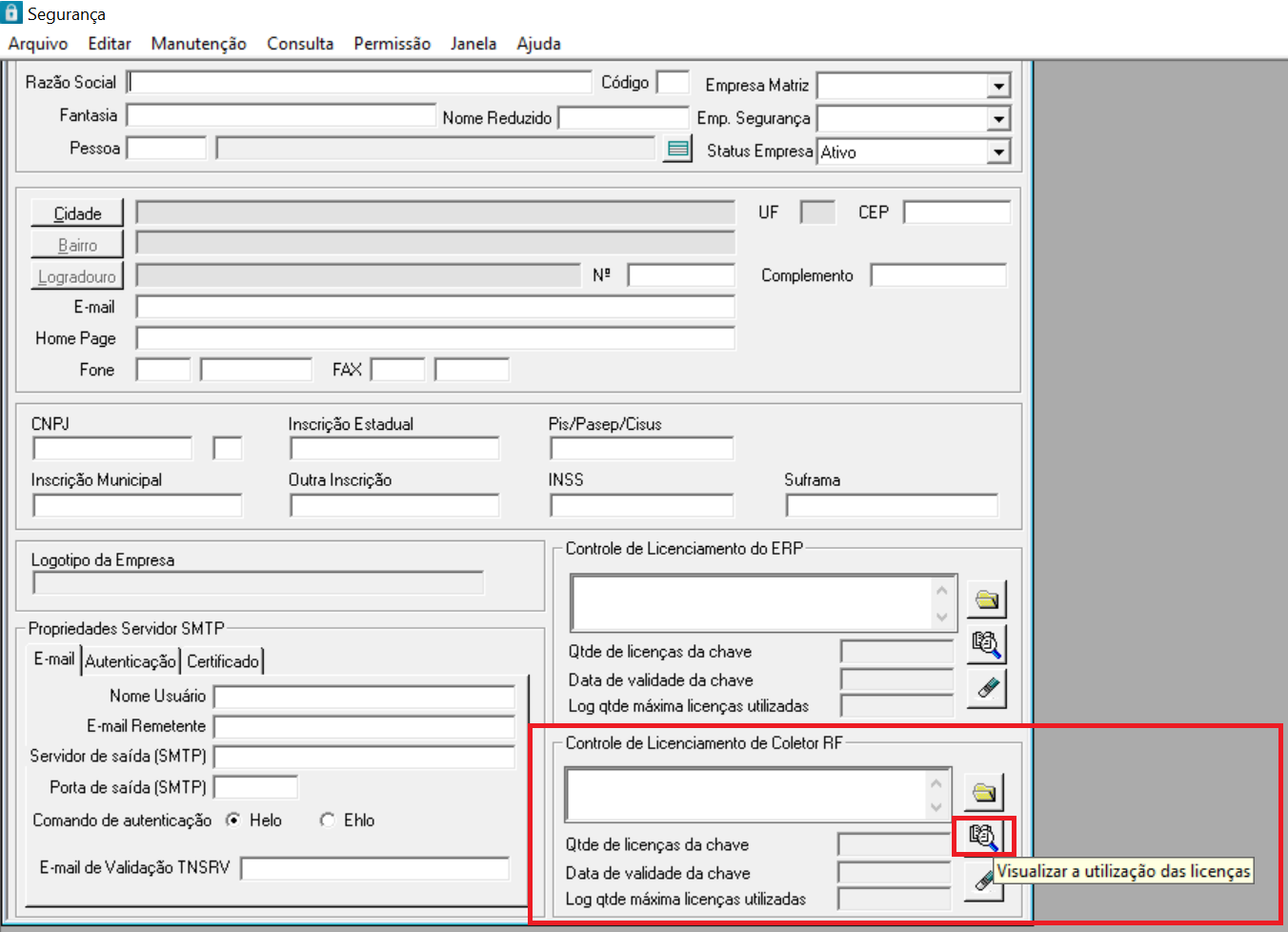Focus the Fantasia field

pyautogui.click(x=281, y=115)
